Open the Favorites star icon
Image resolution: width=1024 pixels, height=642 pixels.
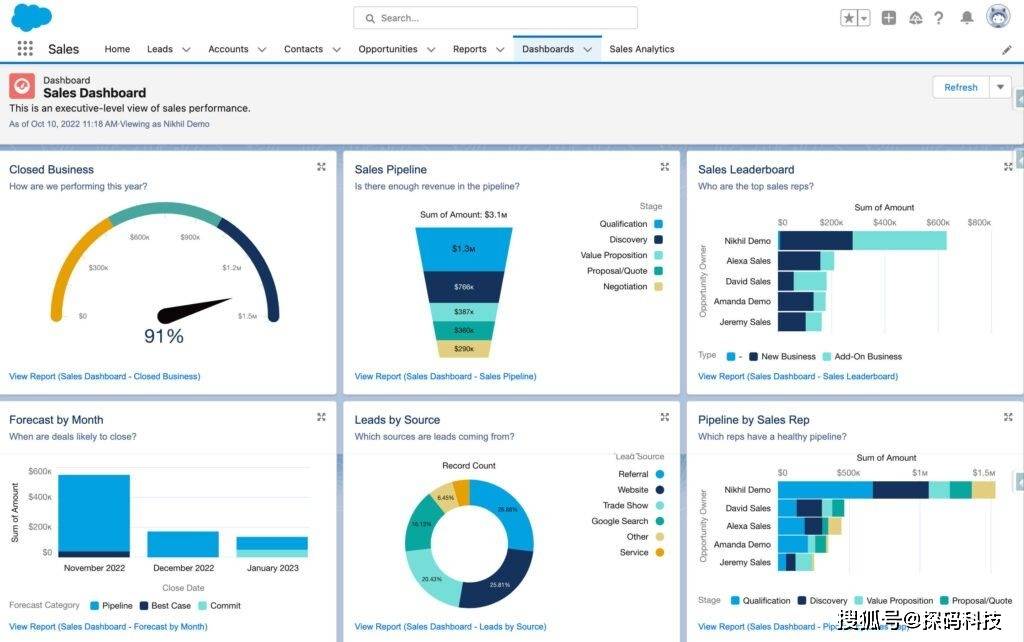(848, 18)
